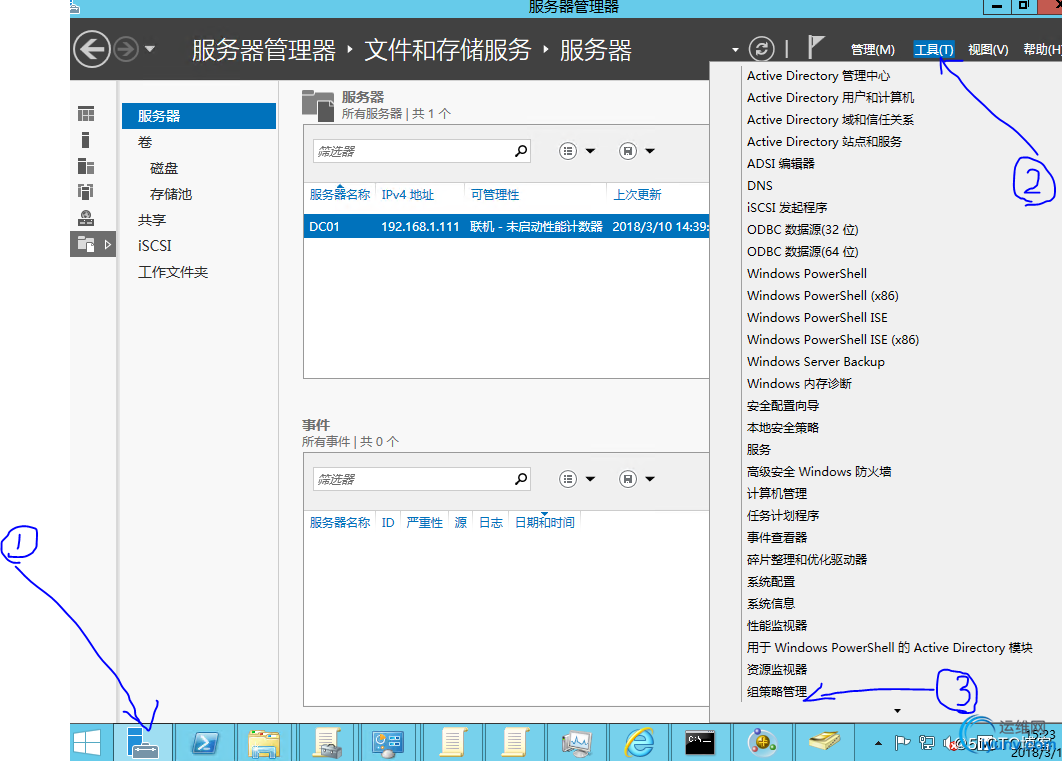The height and width of the screenshot is (761, 1062).
Task: Choose 计算机管理 in the Tools menu
Action: point(777,494)
